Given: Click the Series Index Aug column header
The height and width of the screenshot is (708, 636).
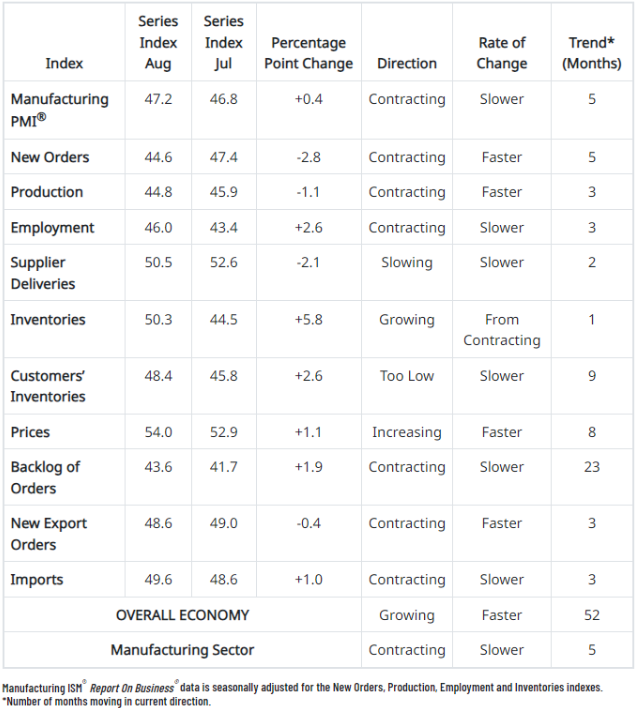Looking at the screenshot, I should [158, 42].
